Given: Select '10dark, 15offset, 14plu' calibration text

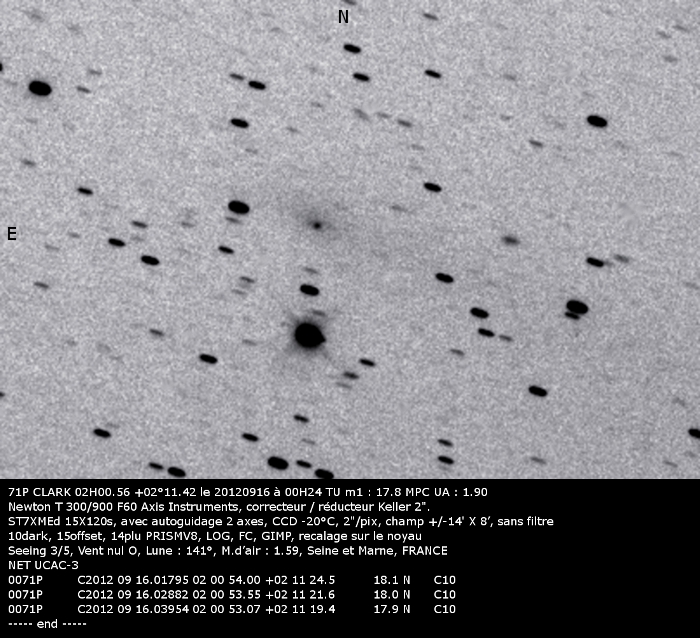Looking at the screenshot, I should [x=75, y=536].
